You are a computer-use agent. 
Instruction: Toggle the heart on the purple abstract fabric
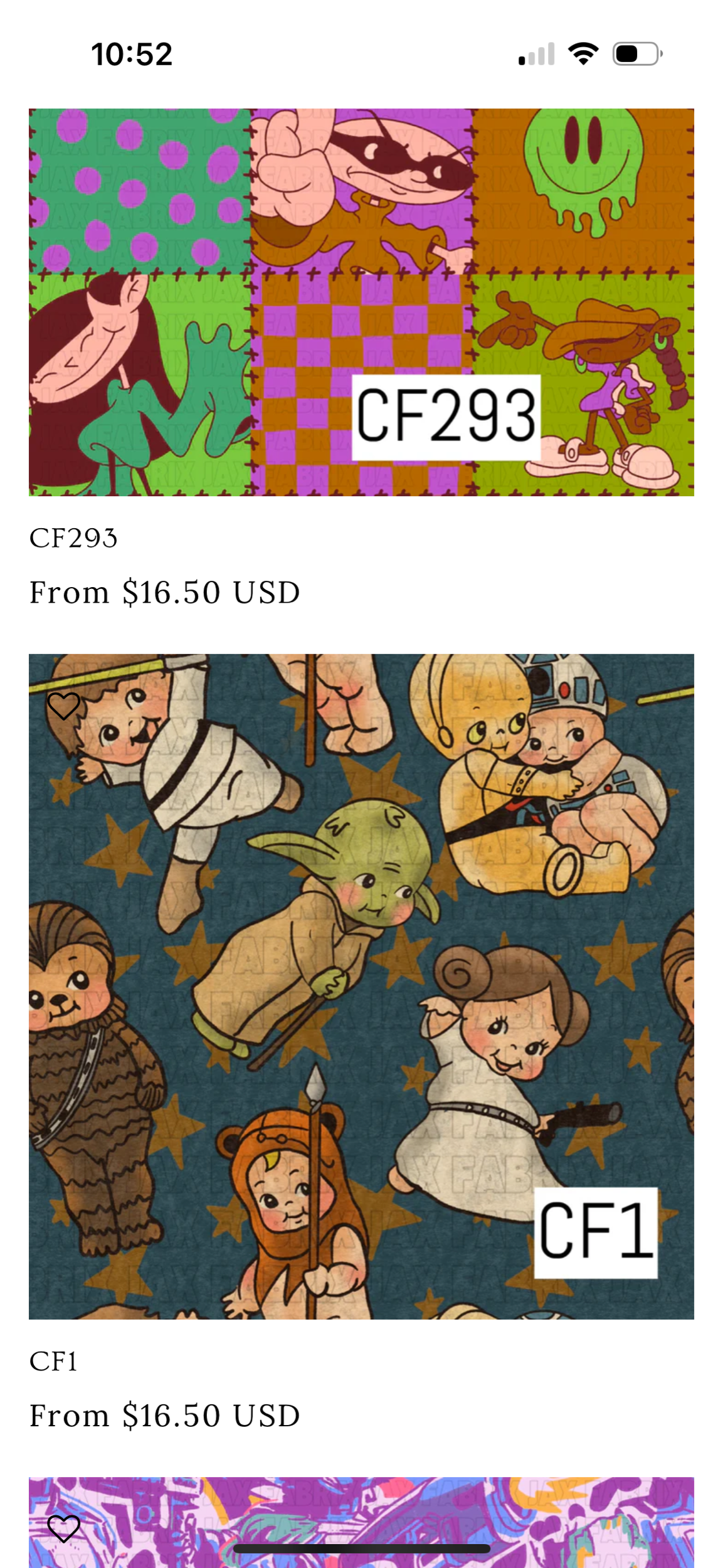coord(63,1528)
